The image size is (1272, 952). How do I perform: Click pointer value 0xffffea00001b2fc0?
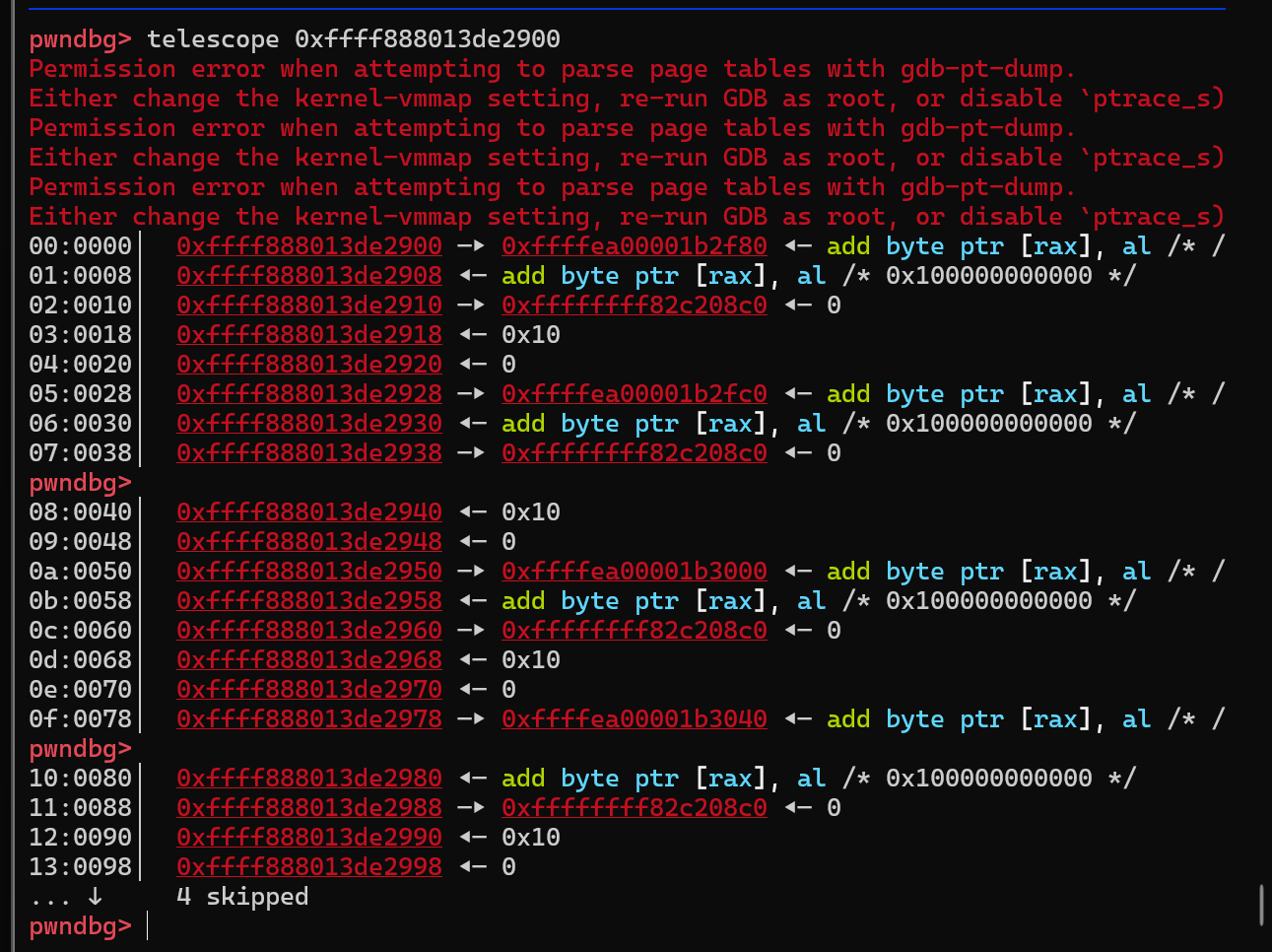[x=635, y=394]
